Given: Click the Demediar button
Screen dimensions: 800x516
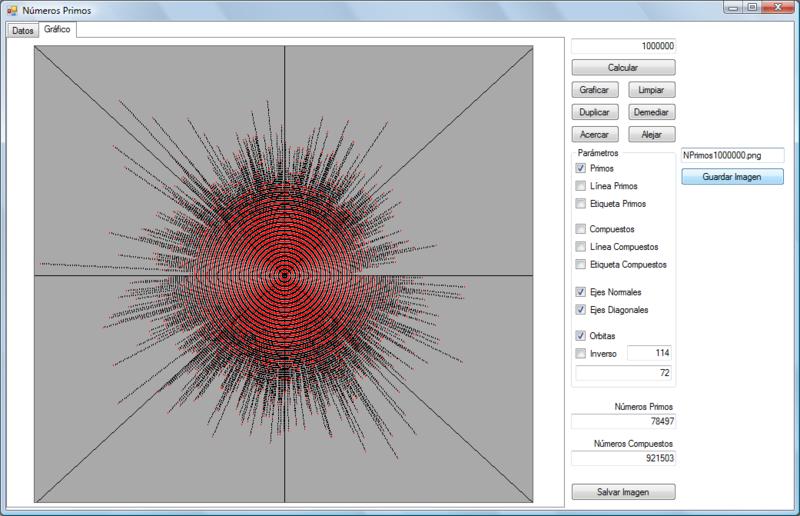Looking at the screenshot, I should (651, 112).
